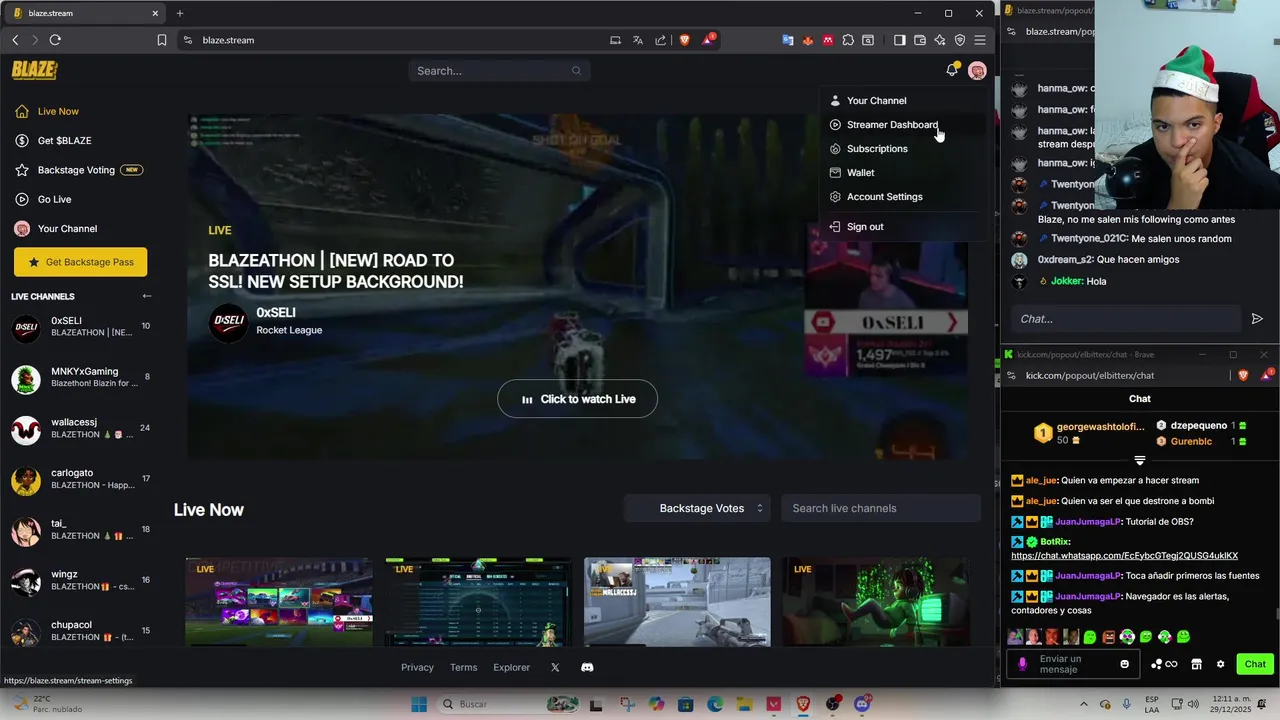Open the browser extensions puzzle icon
The height and width of the screenshot is (720, 1280).
click(x=848, y=40)
